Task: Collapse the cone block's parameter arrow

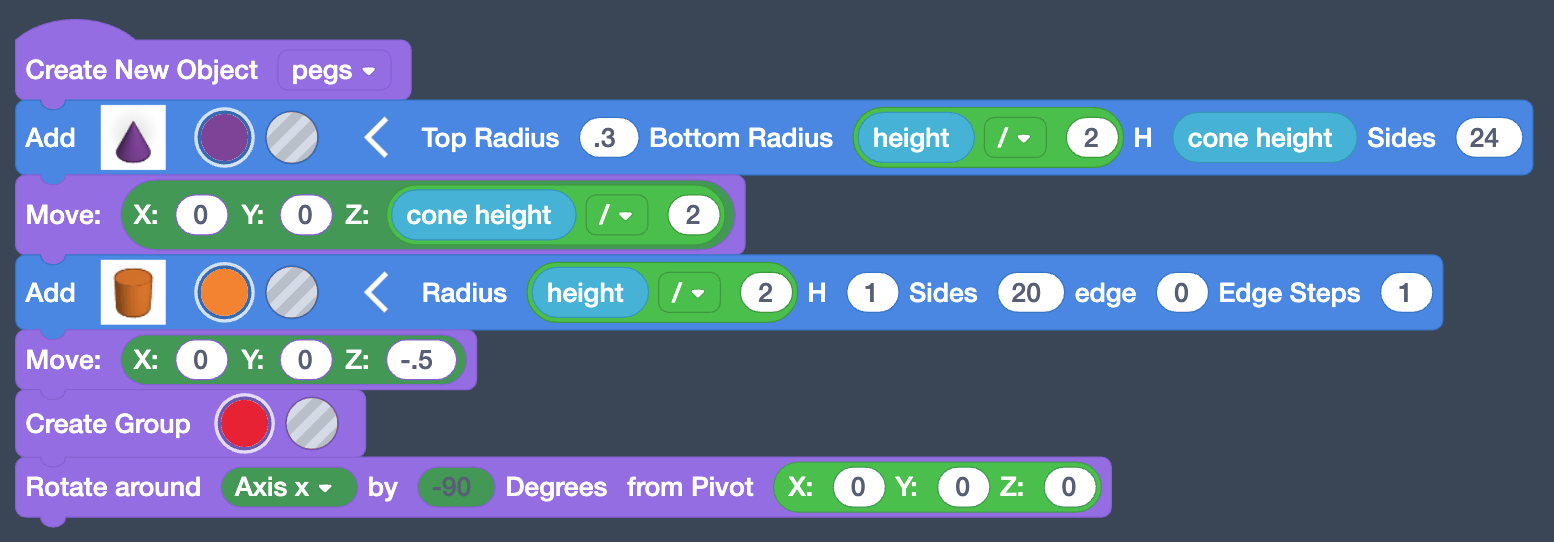Action: (376, 138)
